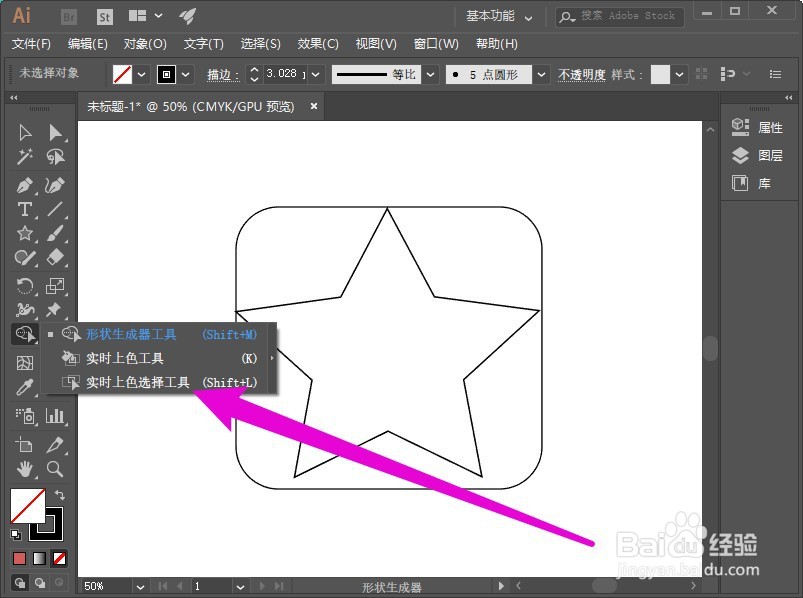Select the Magic Wand tool
This screenshot has width=803, height=598.
pyautogui.click(x=25, y=157)
